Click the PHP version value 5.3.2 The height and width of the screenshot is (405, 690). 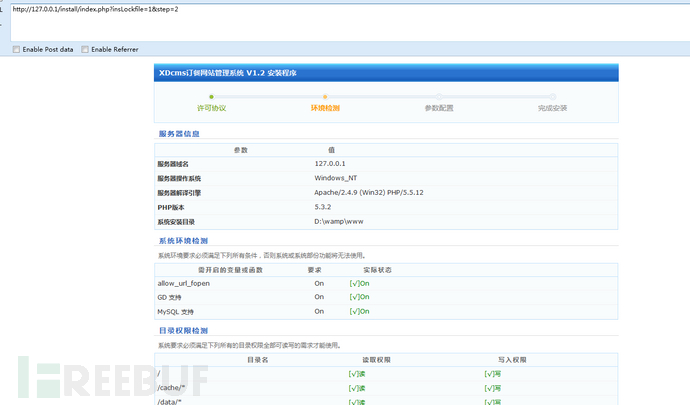point(323,207)
